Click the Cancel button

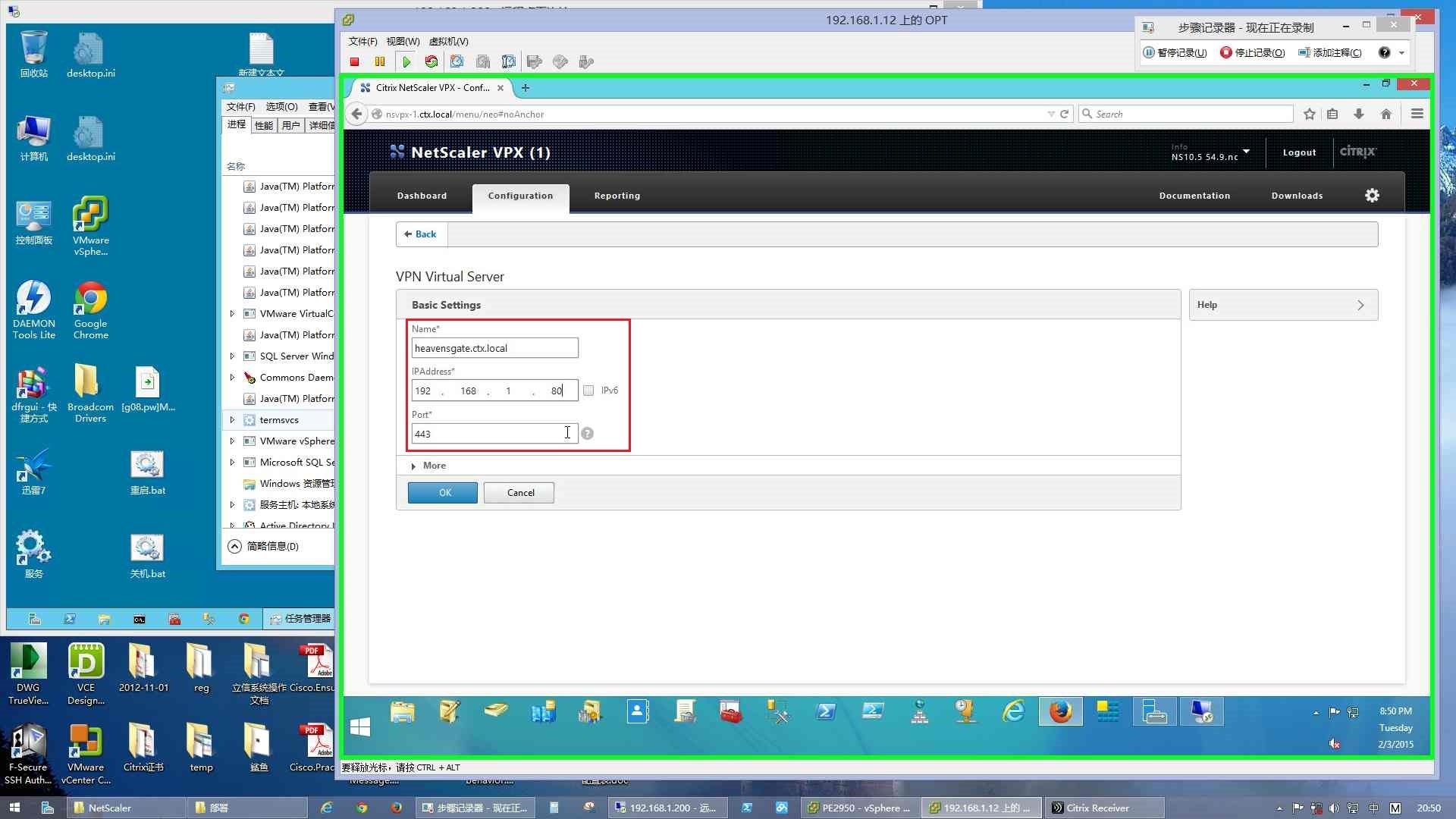519,493
